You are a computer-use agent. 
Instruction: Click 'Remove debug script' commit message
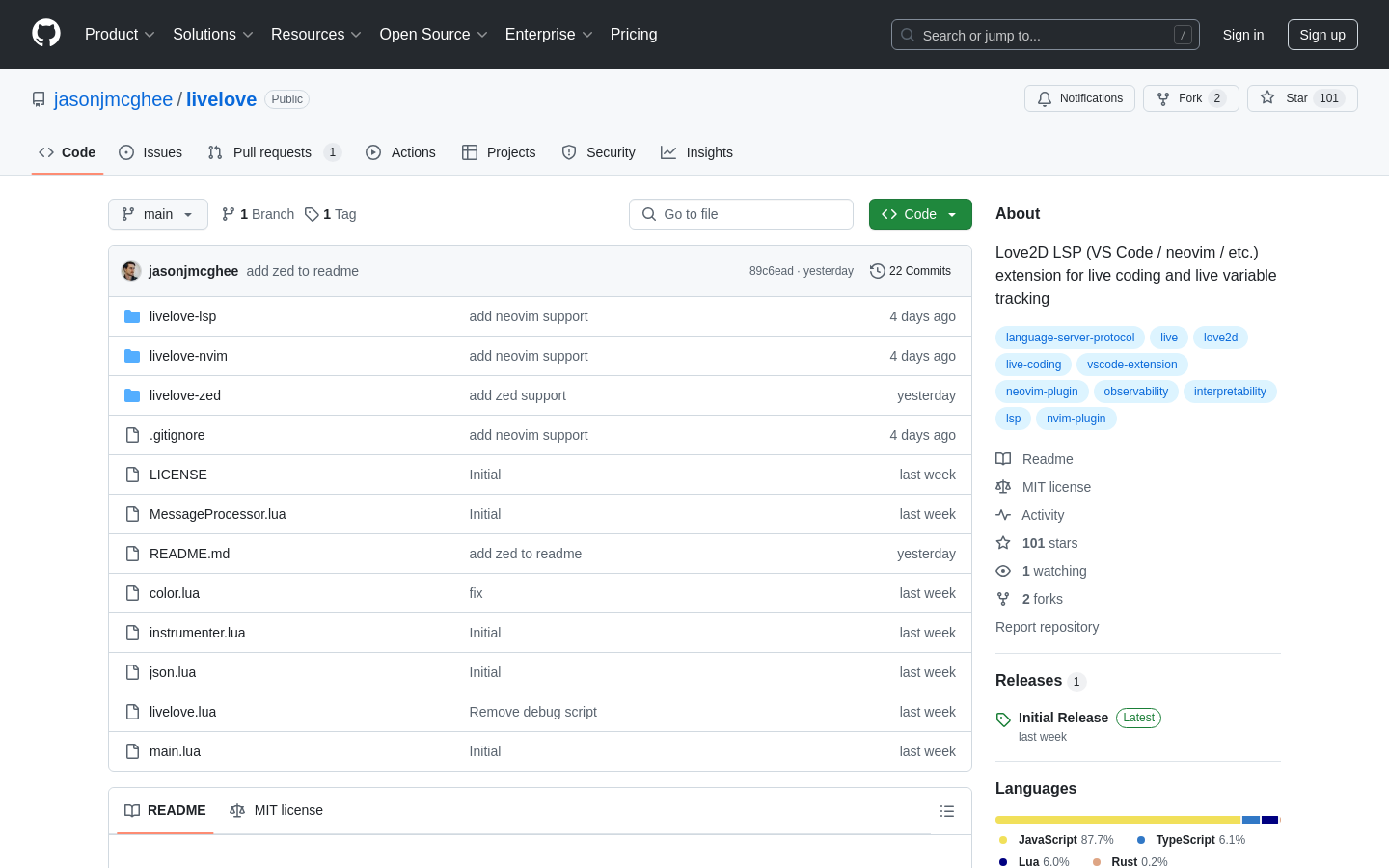coord(532,712)
